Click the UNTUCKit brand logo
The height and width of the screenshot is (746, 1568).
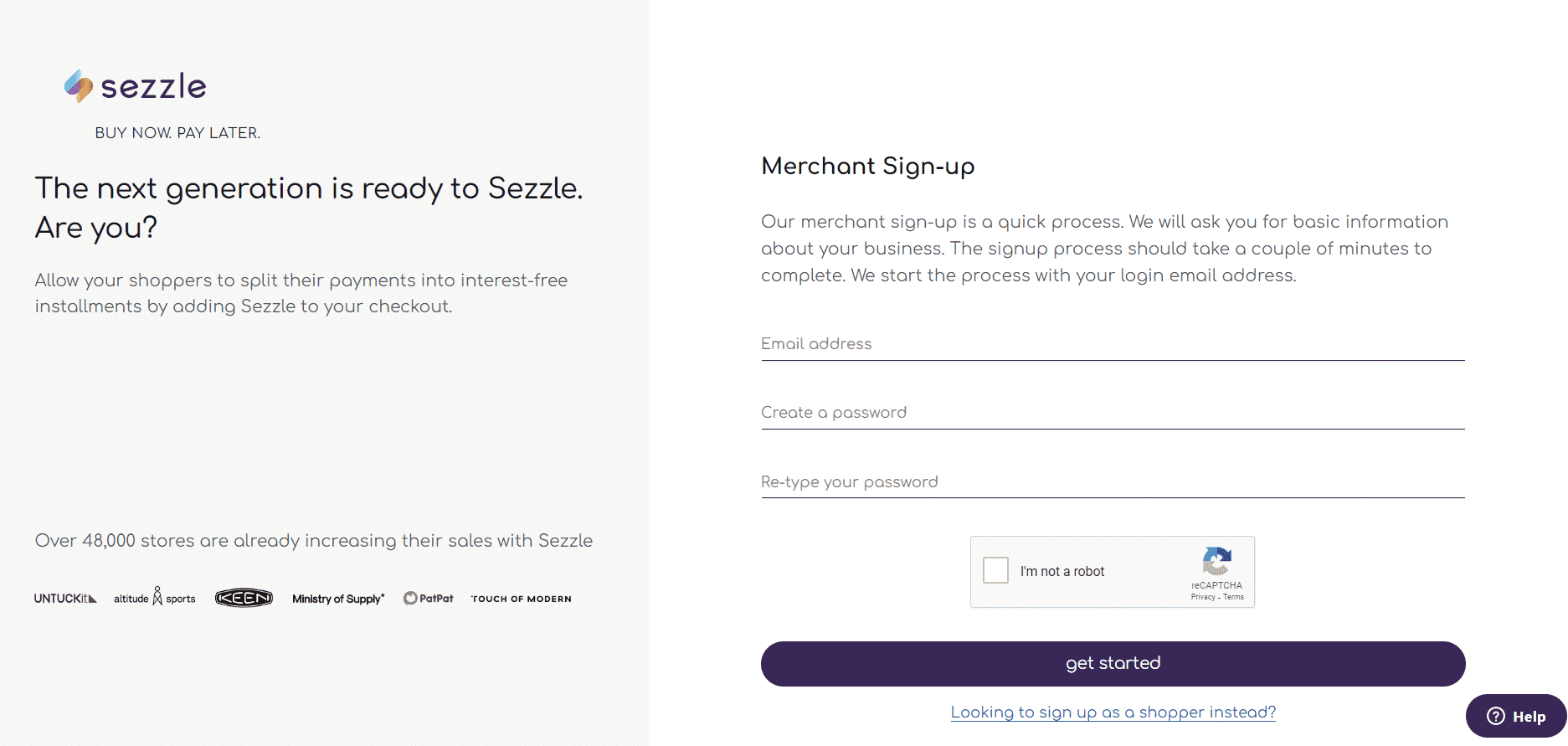[65, 599]
